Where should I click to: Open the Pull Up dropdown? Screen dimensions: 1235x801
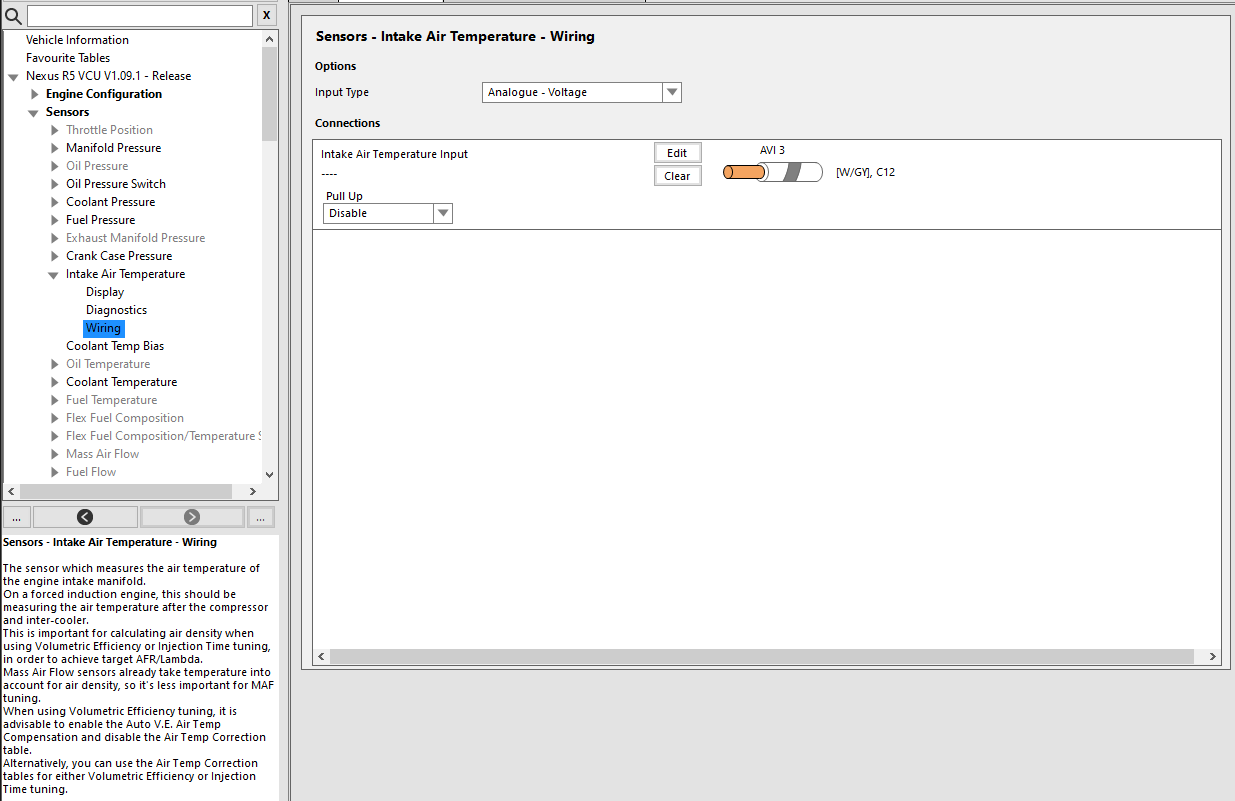(x=443, y=213)
